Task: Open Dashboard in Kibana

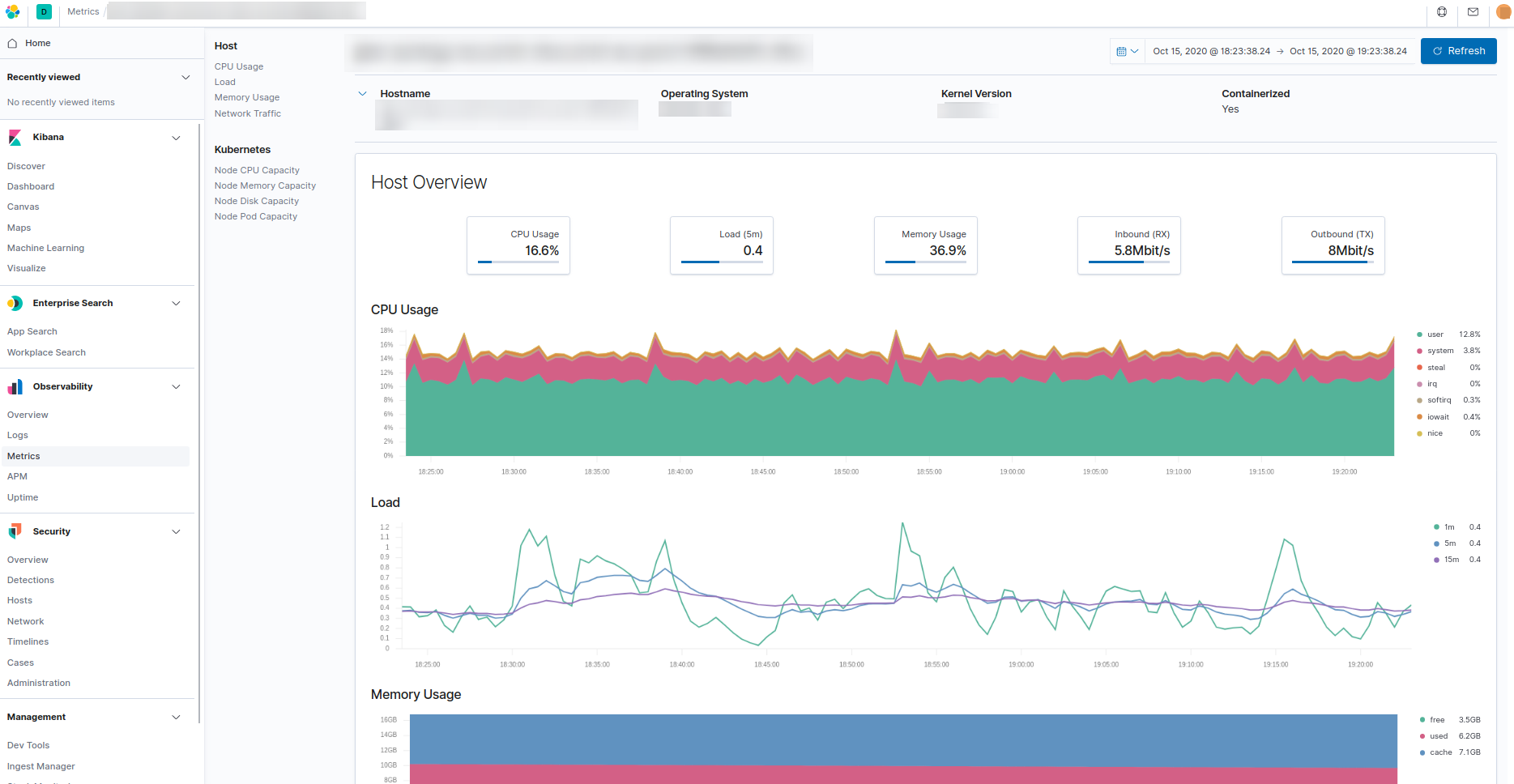Action: 31,186
